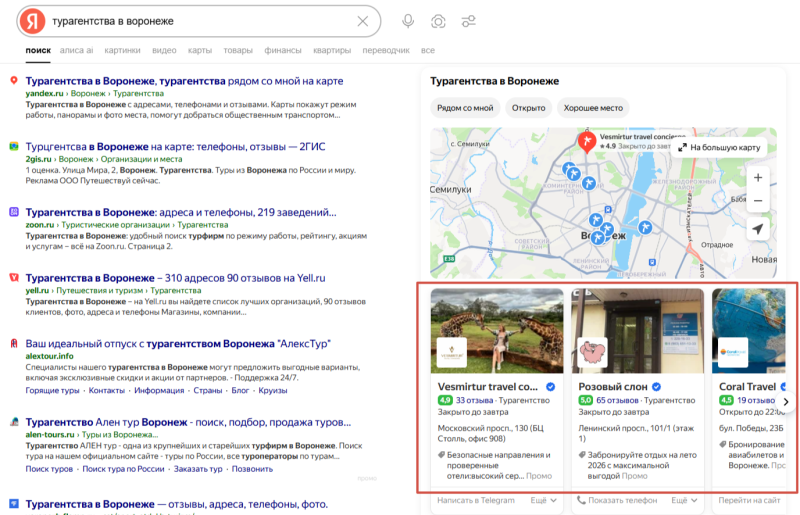Click 'Перейти на сайт' on Coral Travel
800x515 pixels.
pyautogui.click(x=749, y=501)
